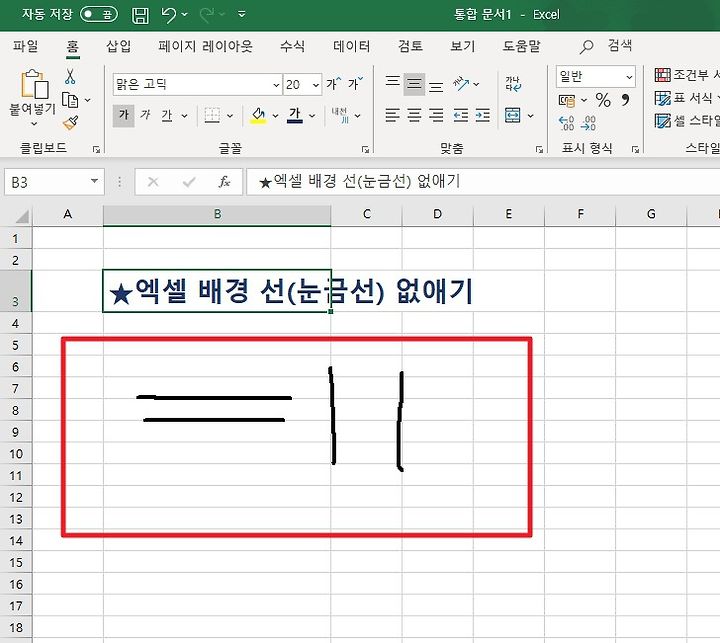
Task: Click the 표 서식 format as table button
Action: (x=687, y=97)
